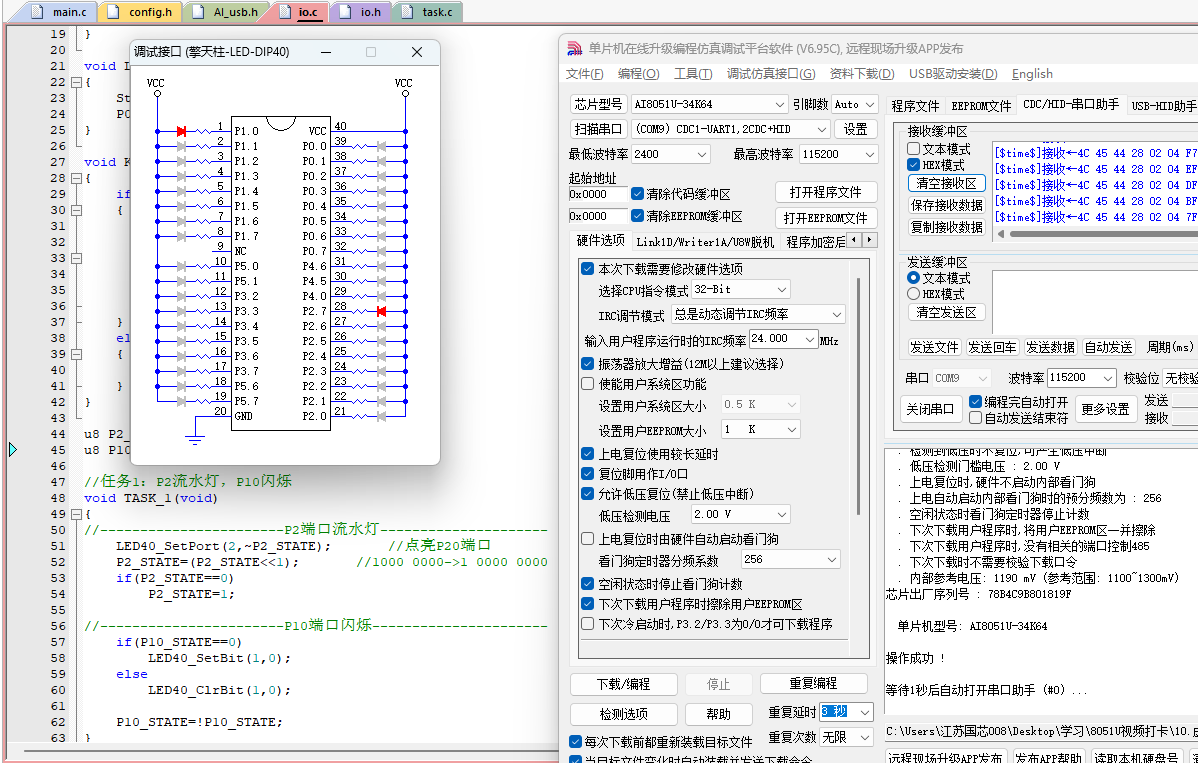Click 打开程序文件 button
The height and width of the screenshot is (763, 1198).
[826, 192]
